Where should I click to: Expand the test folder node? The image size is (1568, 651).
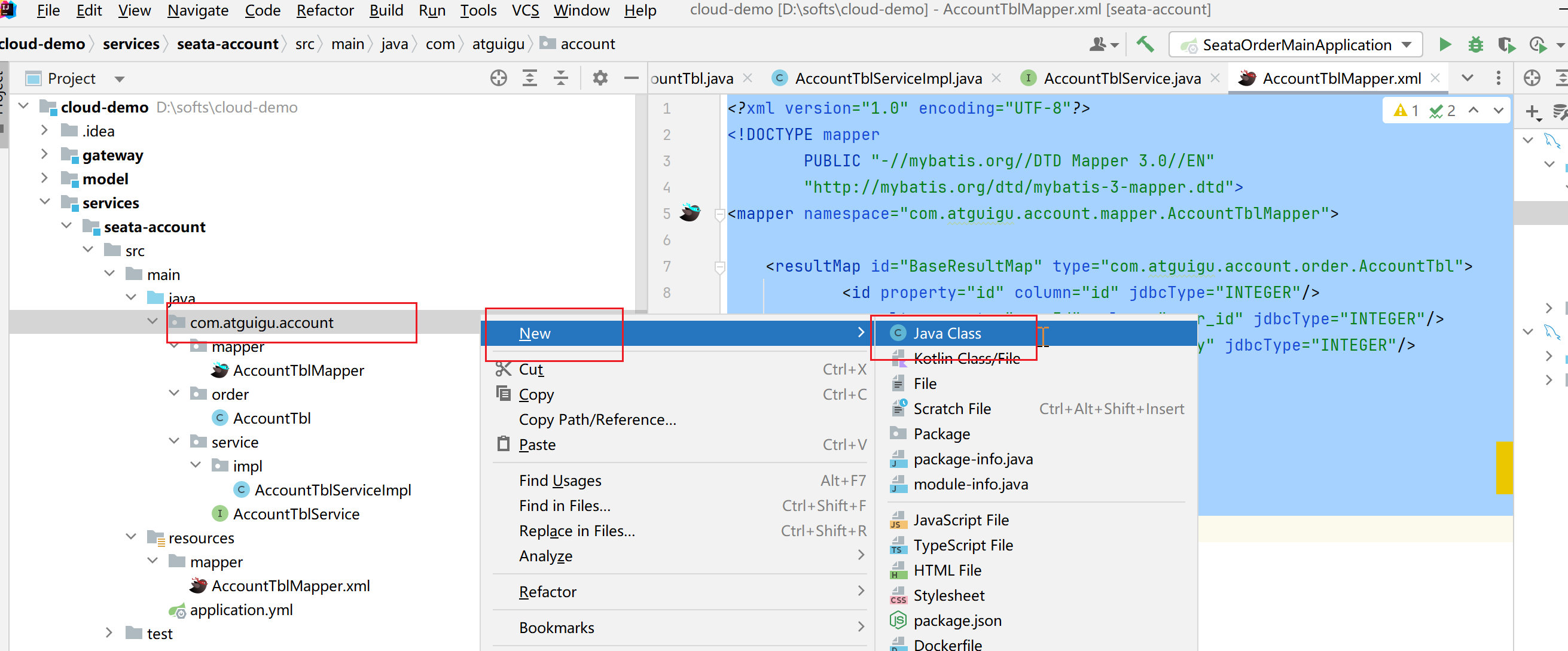109,632
